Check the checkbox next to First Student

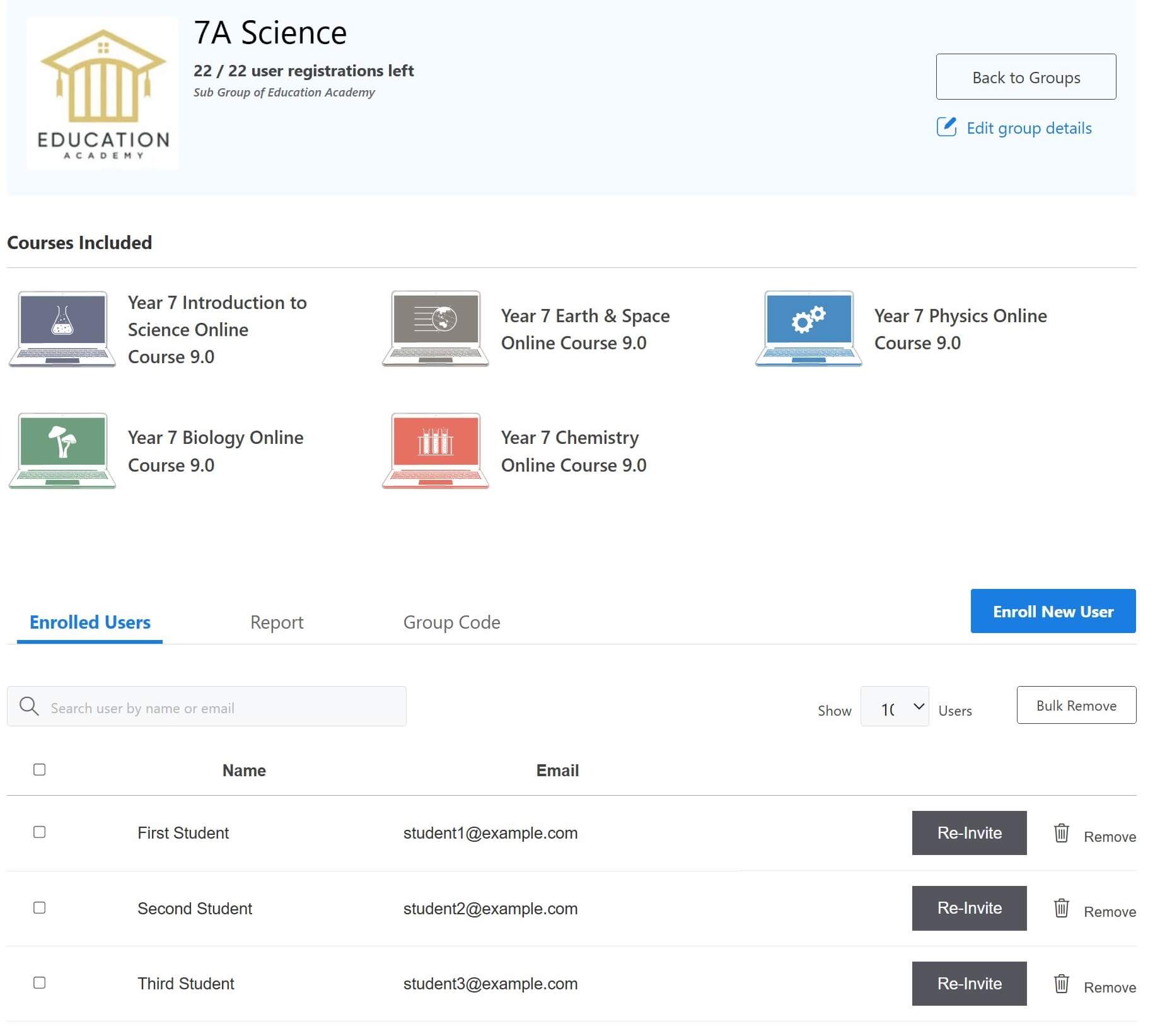39,832
